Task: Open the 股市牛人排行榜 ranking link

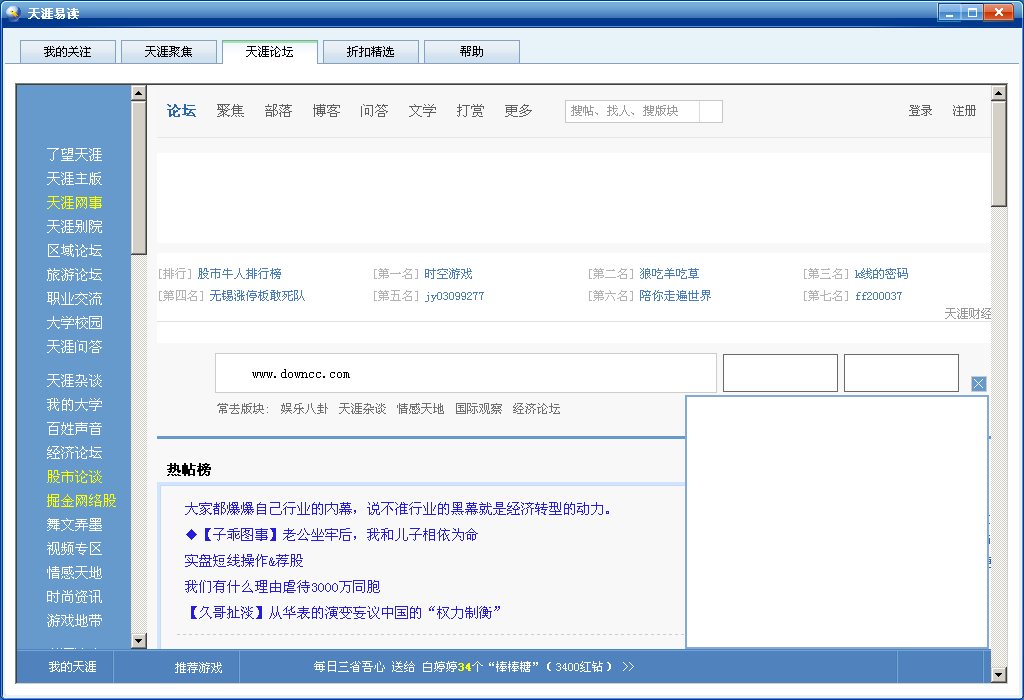Action: click(241, 273)
